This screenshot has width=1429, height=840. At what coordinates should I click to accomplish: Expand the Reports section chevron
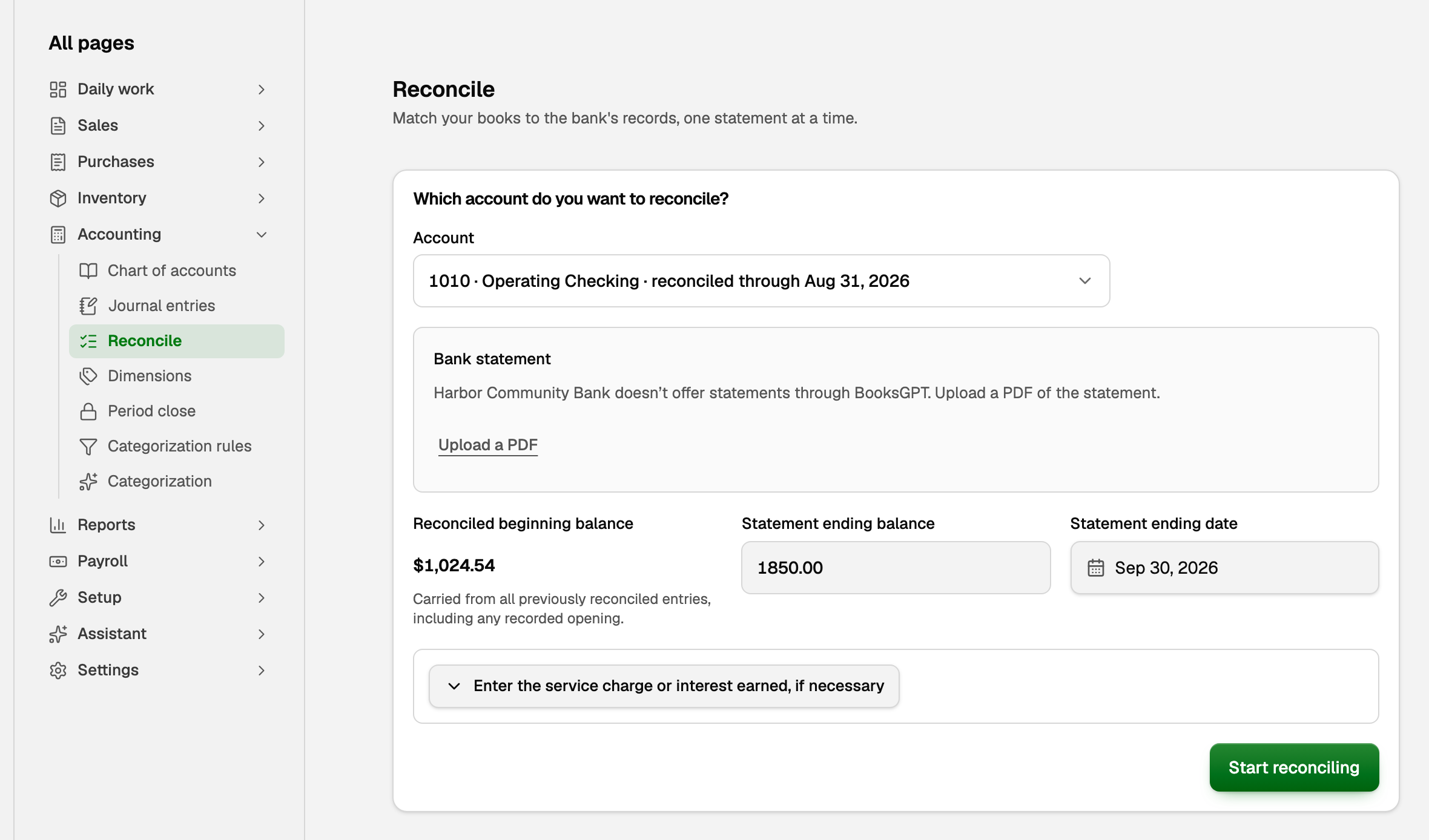(x=262, y=525)
